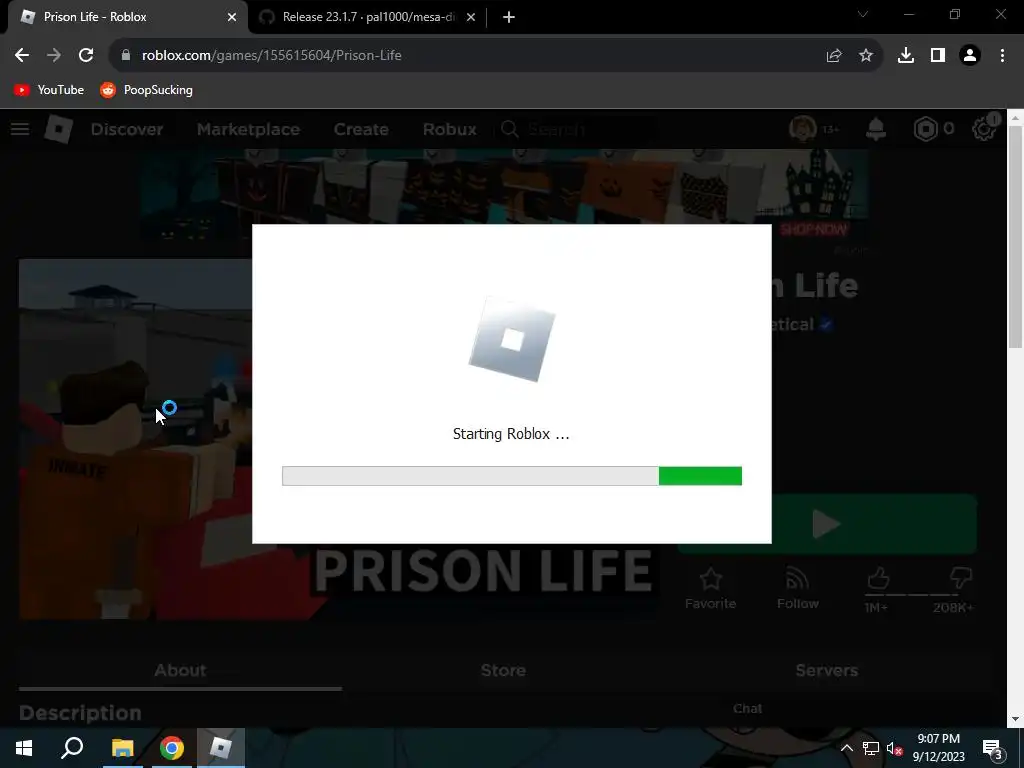Go back with the browser back arrow
Screen dimensions: 1024x768
pyautogui.click(x=22, y=56)
